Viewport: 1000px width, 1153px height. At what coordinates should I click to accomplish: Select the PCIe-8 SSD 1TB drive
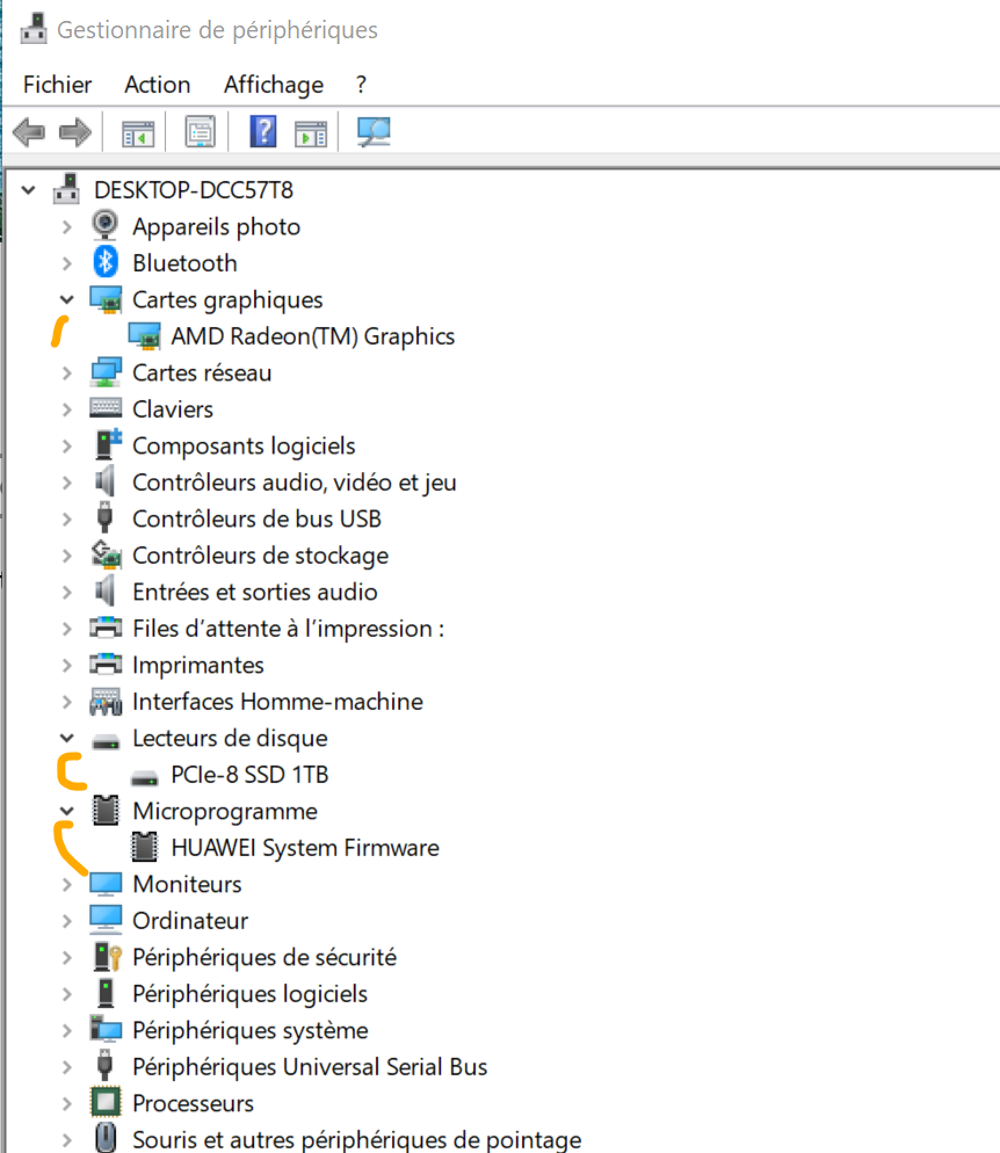click(x=249, y=774)
